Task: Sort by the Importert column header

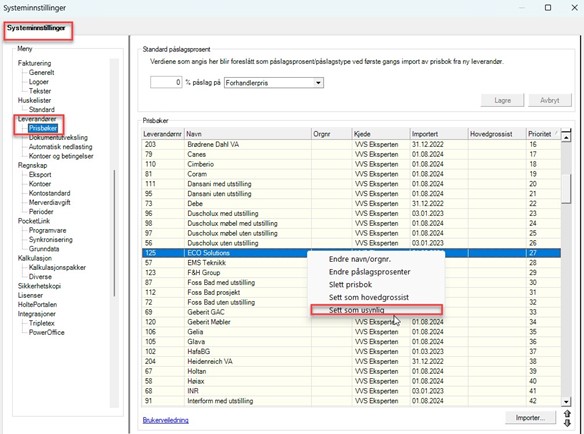Action: tap(438, 134)
